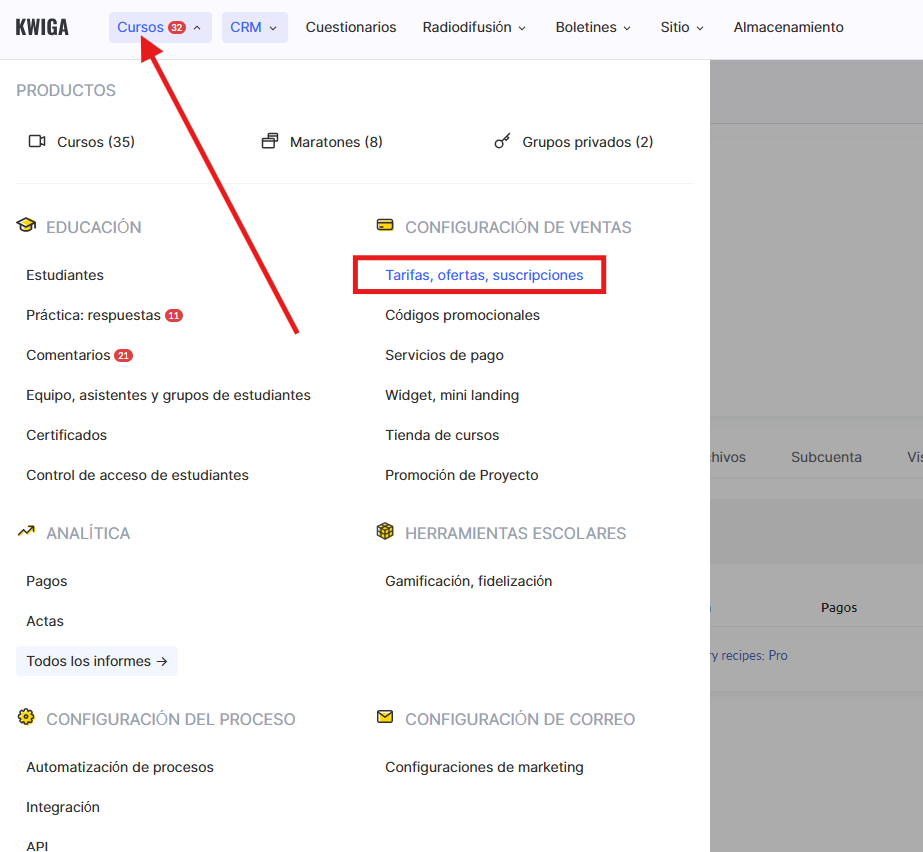Click the key icon for Grupos privados
The image size is (923, 852).
click(x=503, y=142)
